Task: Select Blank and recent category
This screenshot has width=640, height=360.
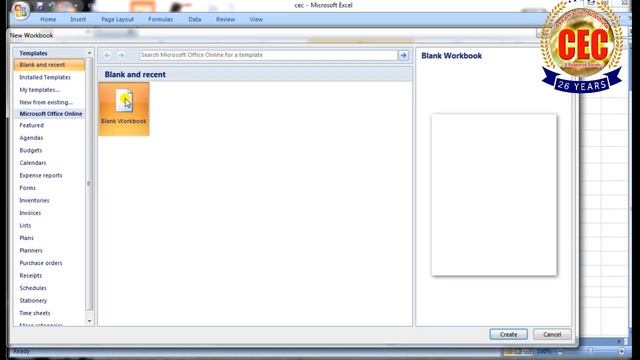Action: [x=49, y=65]
